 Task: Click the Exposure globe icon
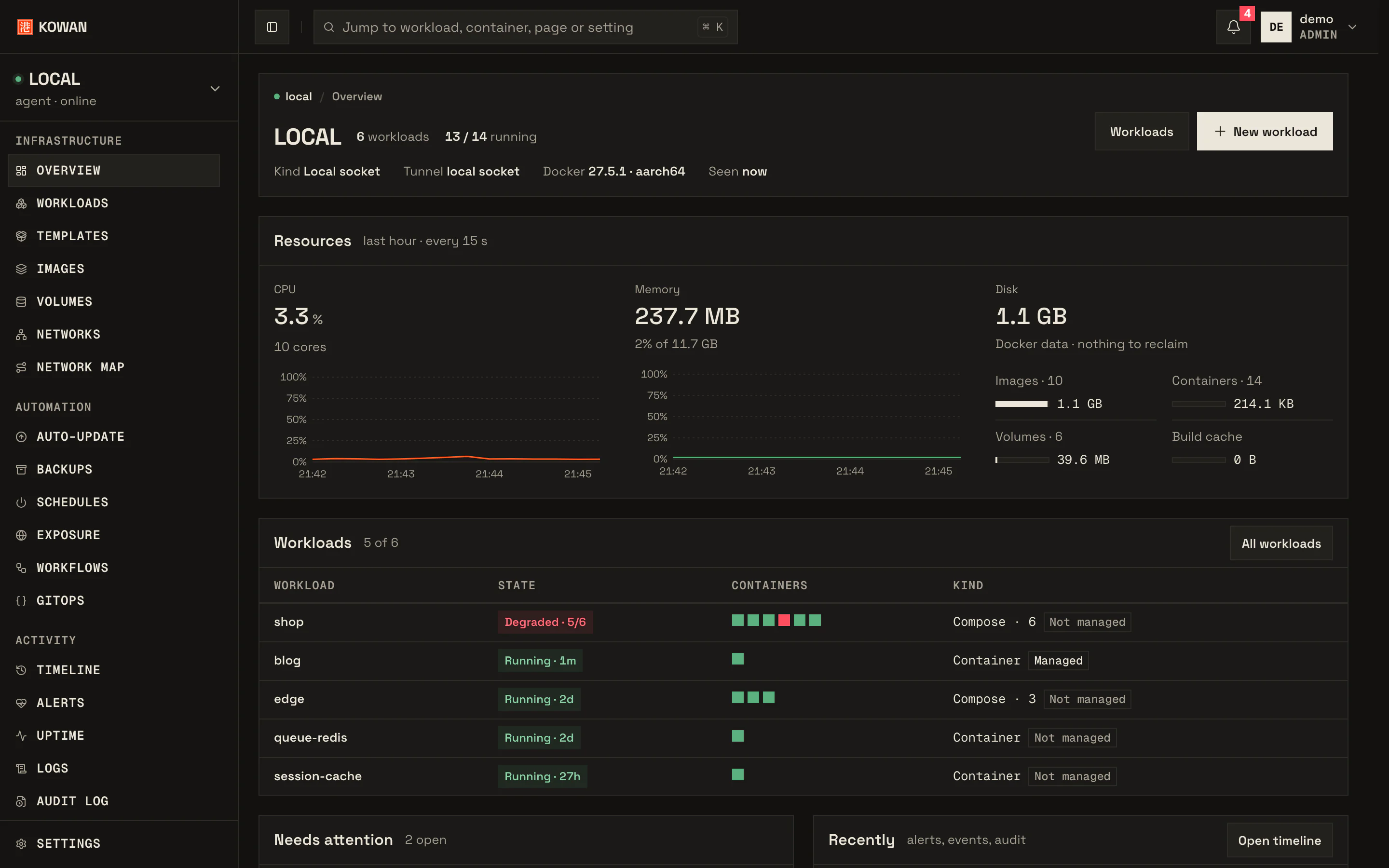(x=21, y=534)
